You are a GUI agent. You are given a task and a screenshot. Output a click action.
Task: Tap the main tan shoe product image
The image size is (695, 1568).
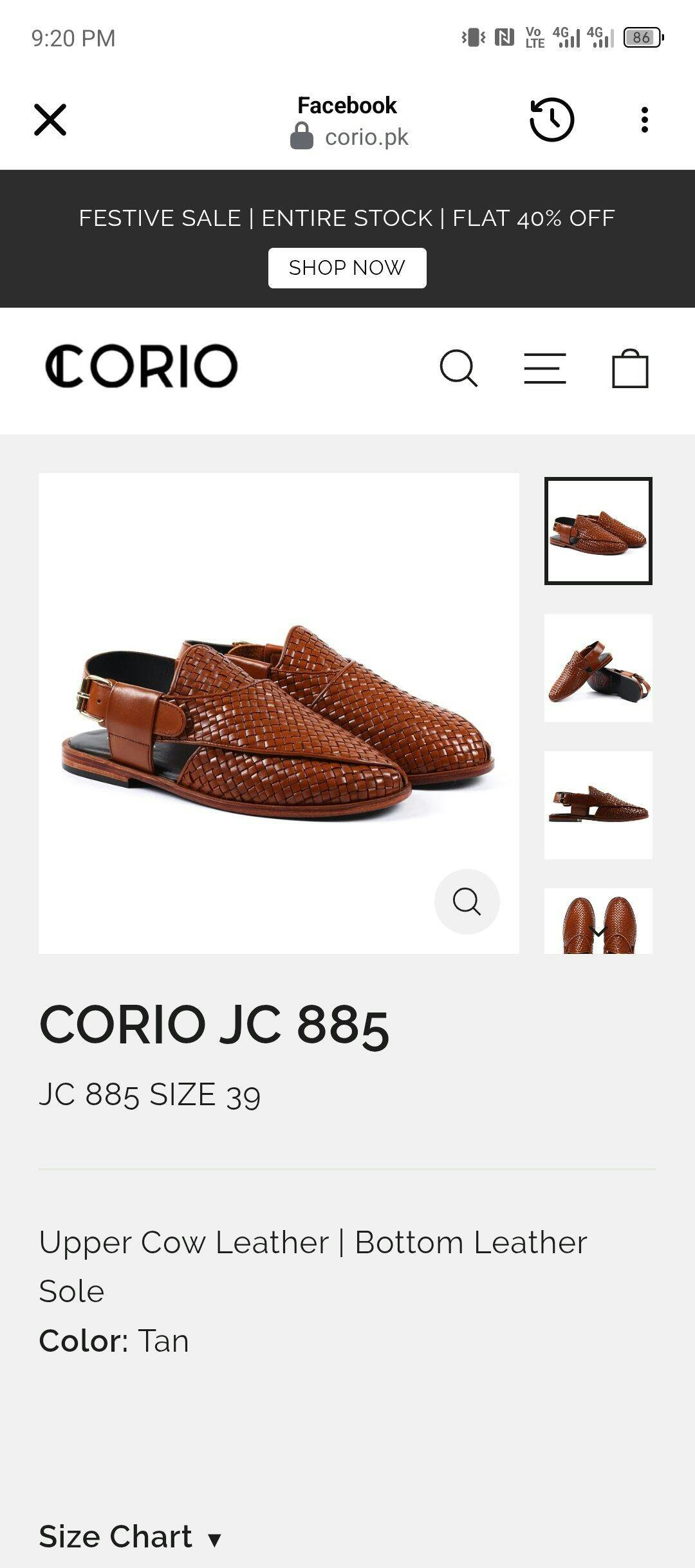pyautogui.click(x=279, y=713)
